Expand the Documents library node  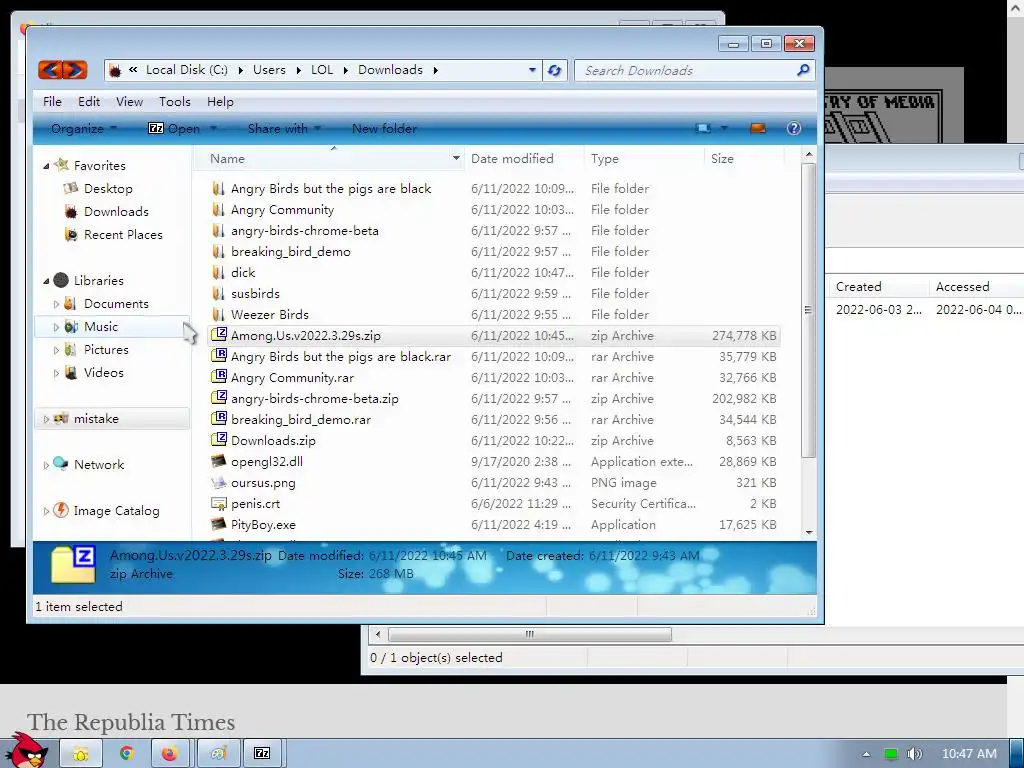(56, 304)
